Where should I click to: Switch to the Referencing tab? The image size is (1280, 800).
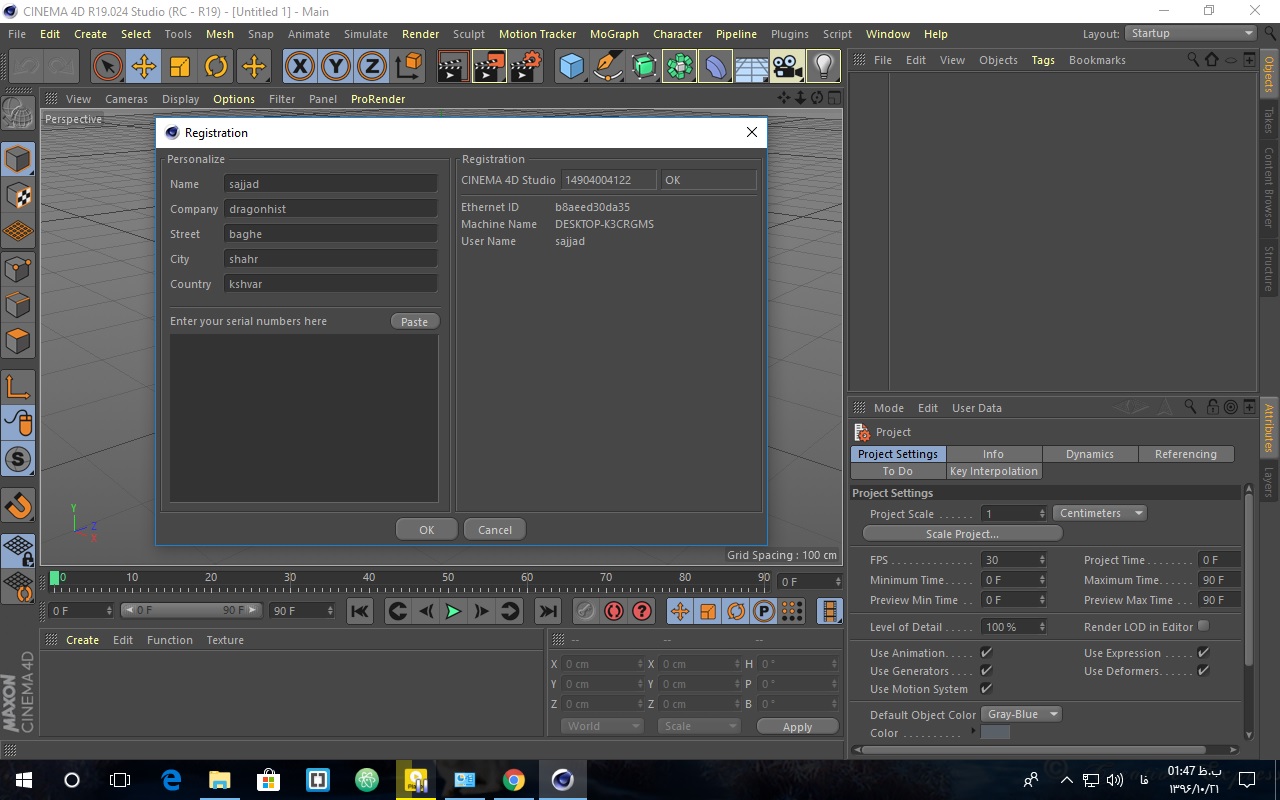1186,454
